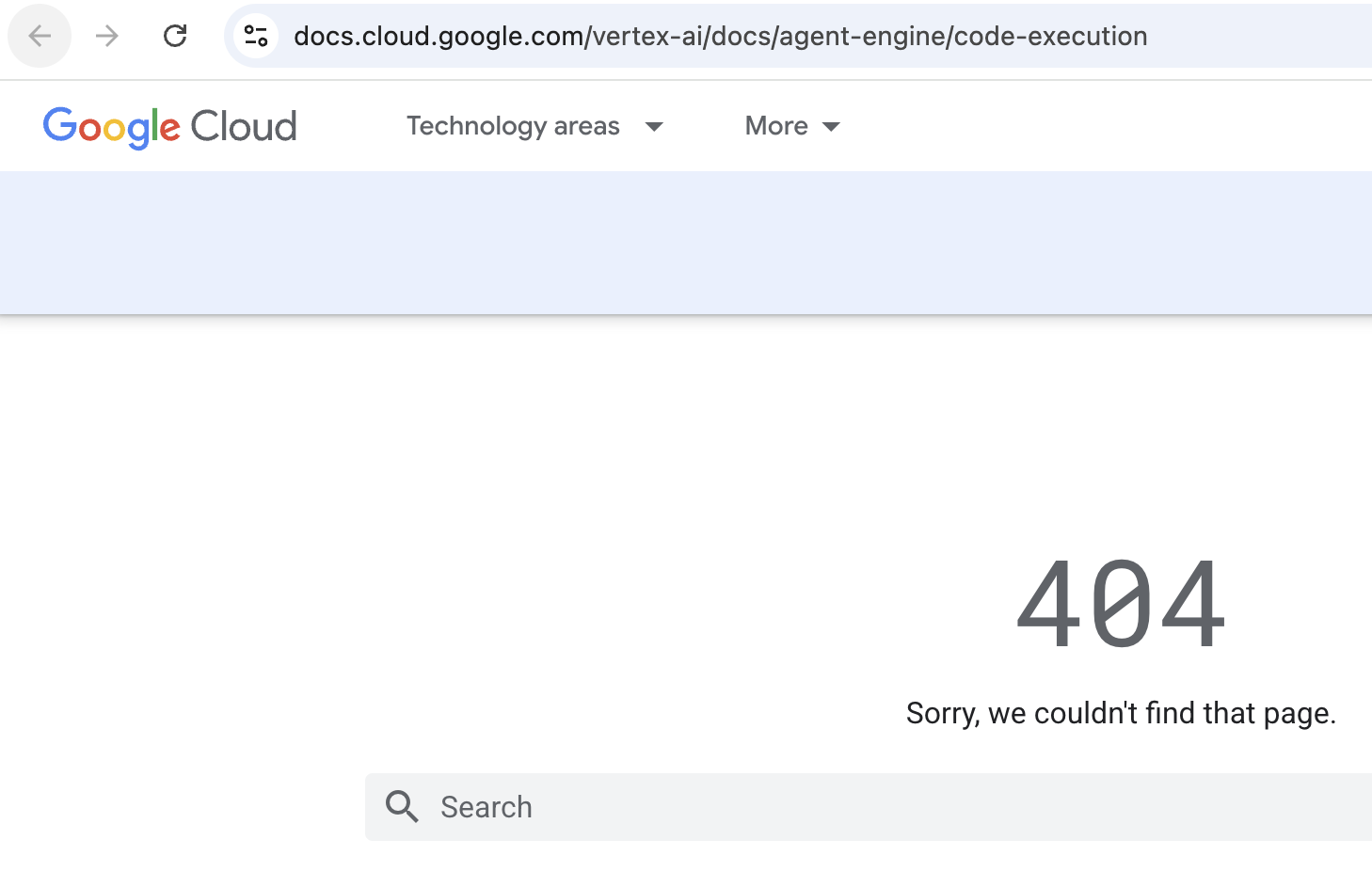Click the magnifying glass search icon
Viewport: 1372px width, 871px height.
pos(402,807)
